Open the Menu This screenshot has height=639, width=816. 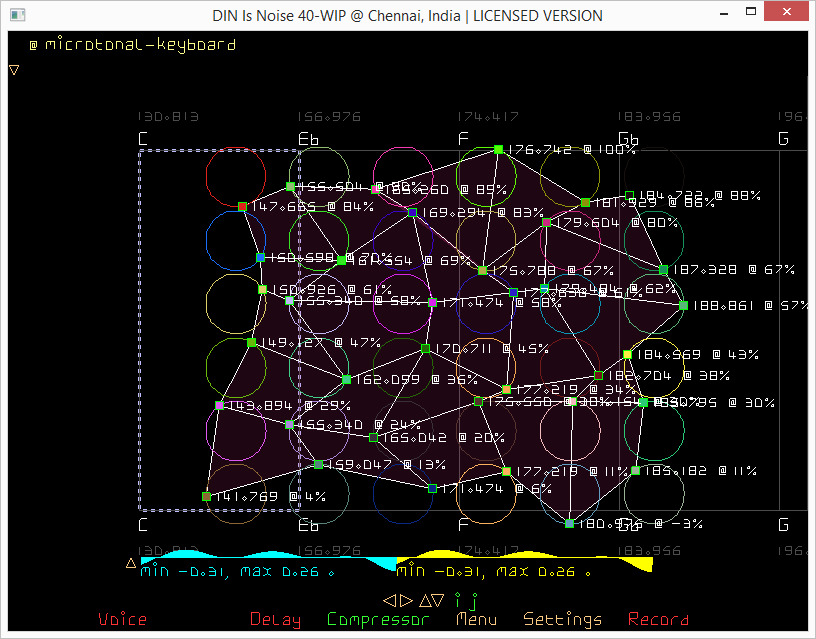(476, 620)
